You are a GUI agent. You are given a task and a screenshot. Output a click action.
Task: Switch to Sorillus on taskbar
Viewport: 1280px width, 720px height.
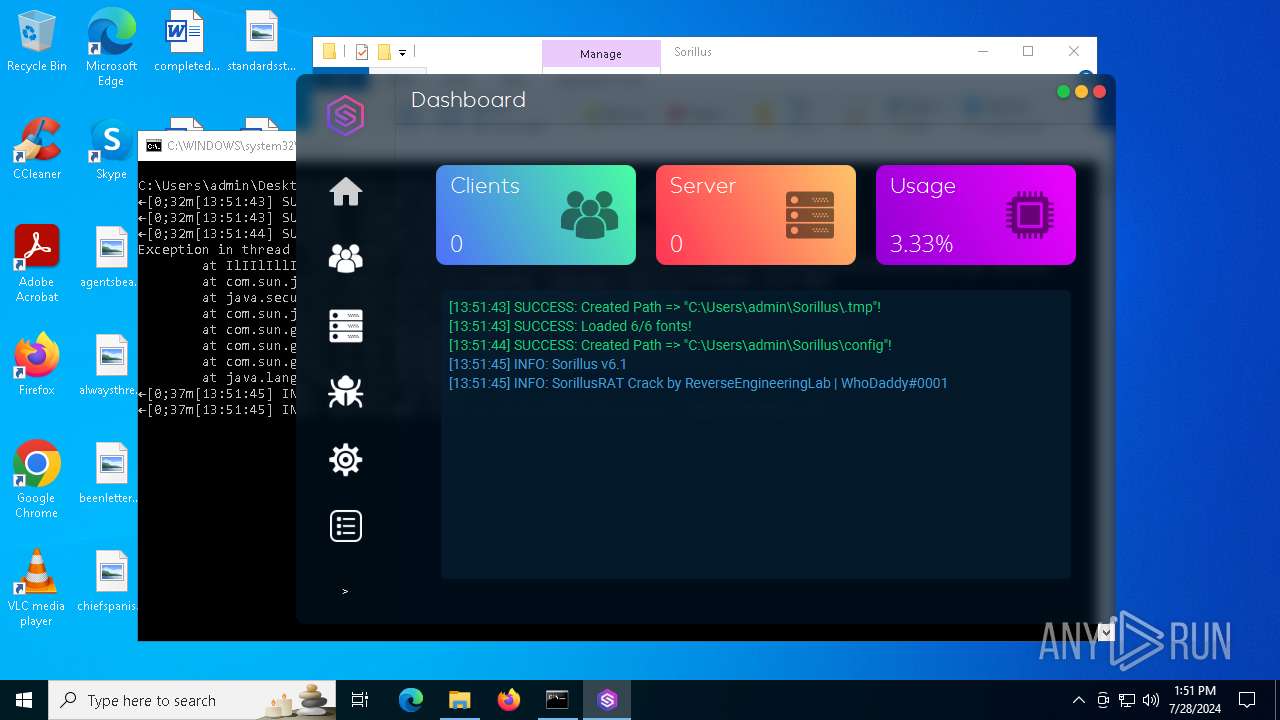point(607,700)
